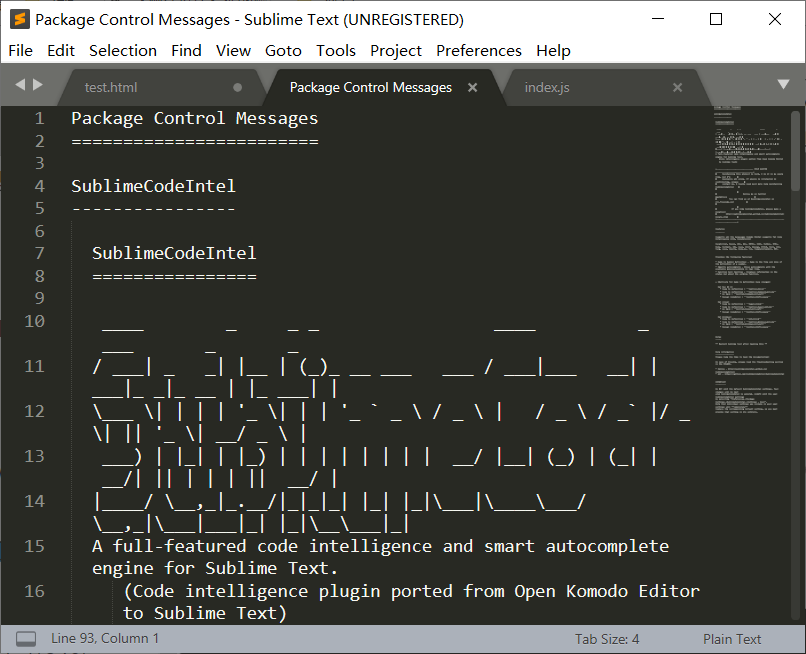Click line number 15 in gutter
Screen dimensions: 806x654
point(34,546)
